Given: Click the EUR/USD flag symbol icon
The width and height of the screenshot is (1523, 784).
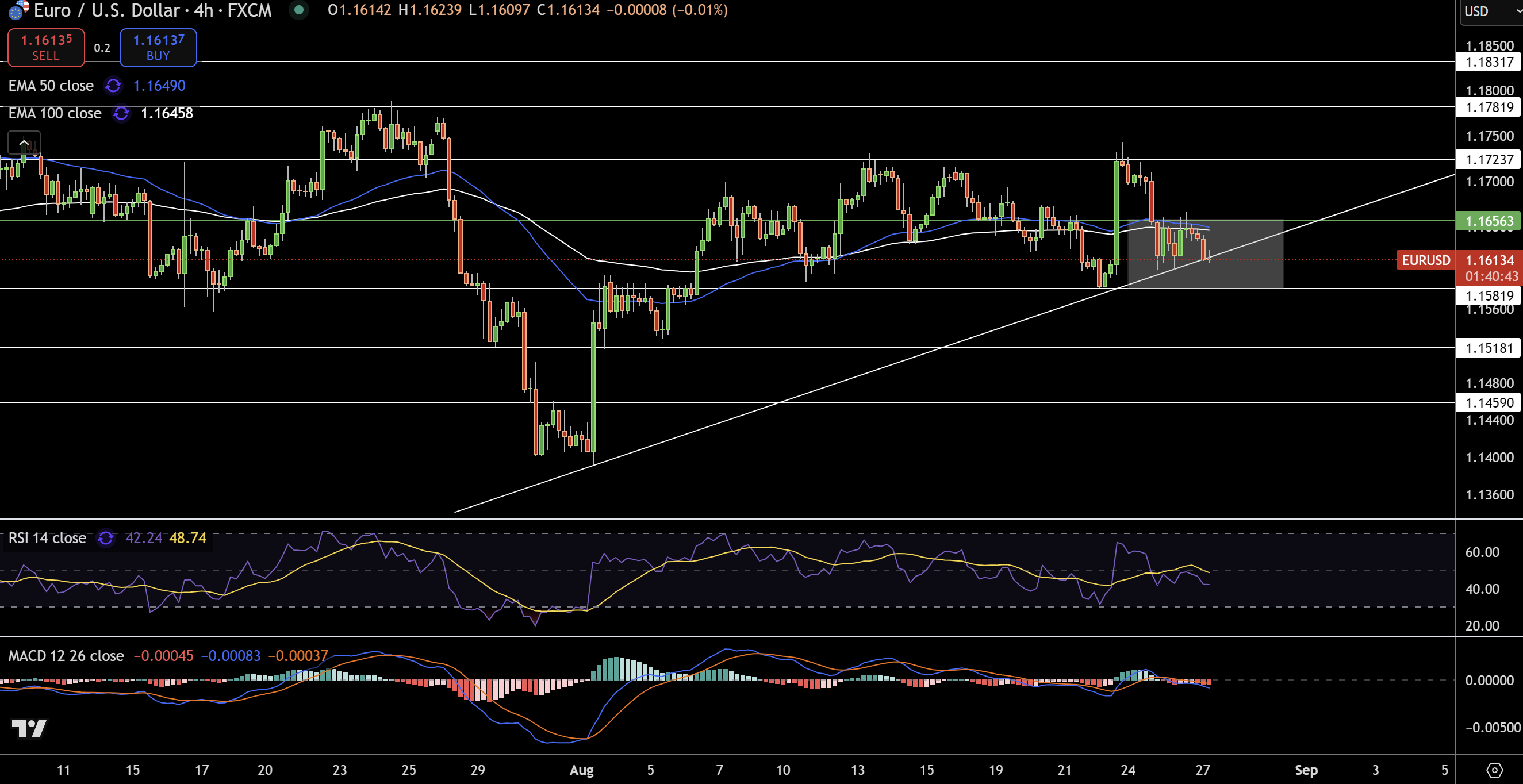Looking at the screenshot, I should [18, 9].
